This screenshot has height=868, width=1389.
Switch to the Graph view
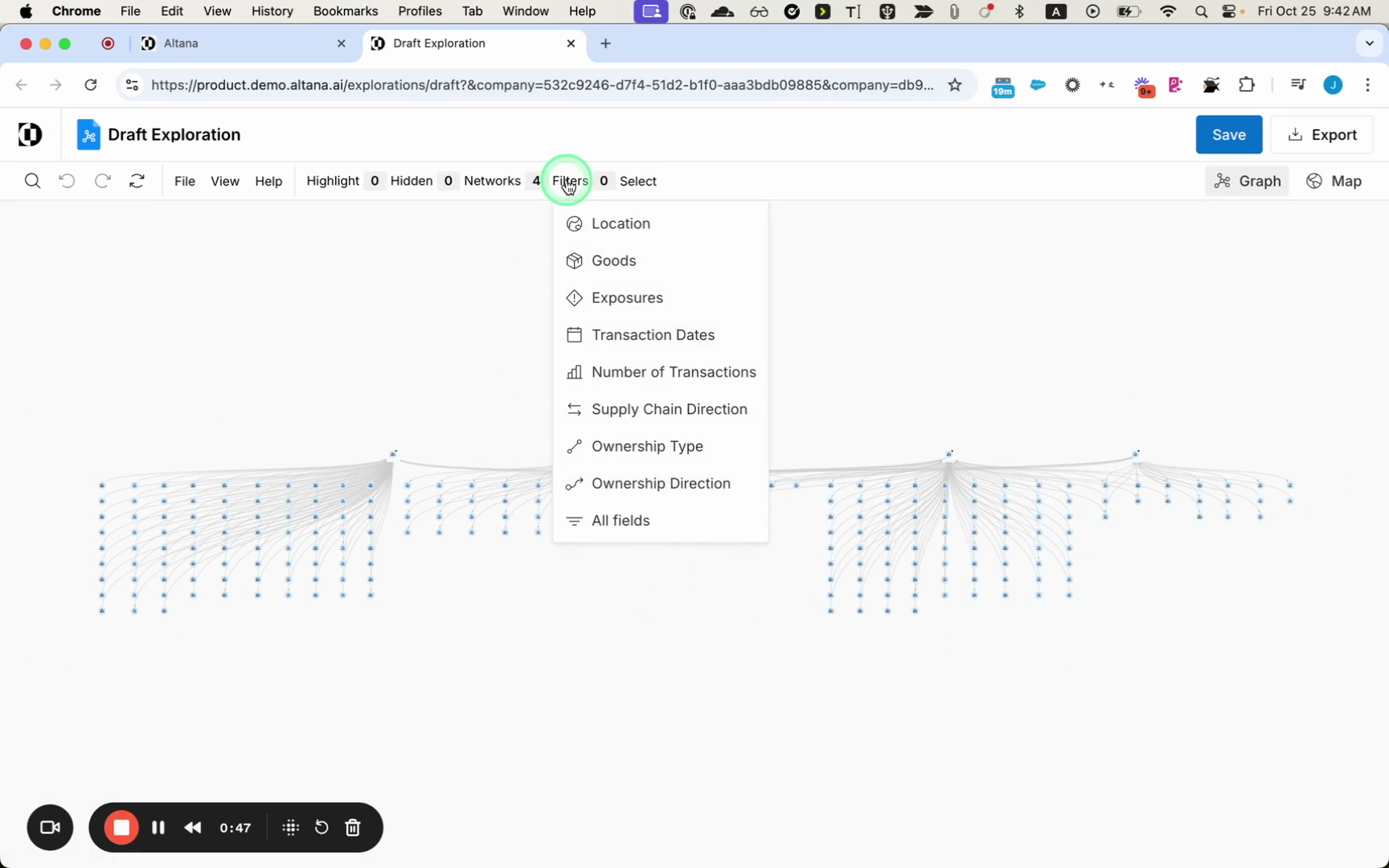[x=1247, y=181]
